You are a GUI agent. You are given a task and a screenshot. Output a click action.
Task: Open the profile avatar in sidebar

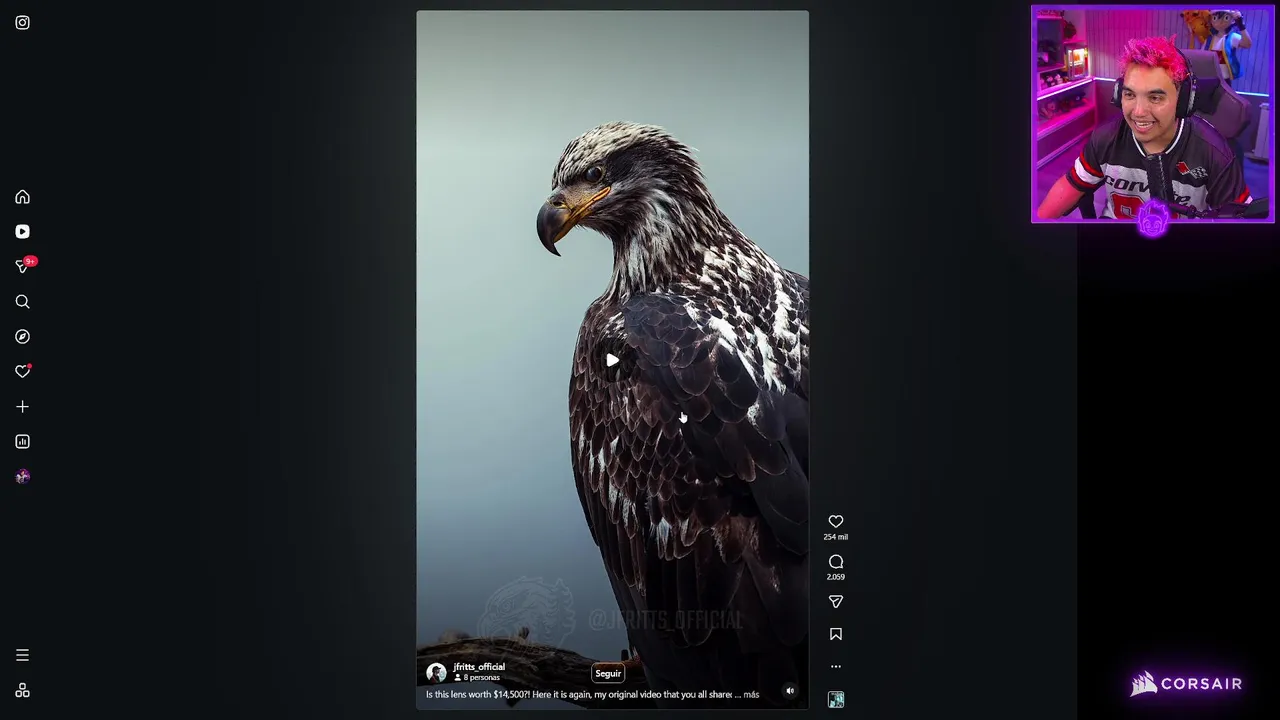pos(22,476)
